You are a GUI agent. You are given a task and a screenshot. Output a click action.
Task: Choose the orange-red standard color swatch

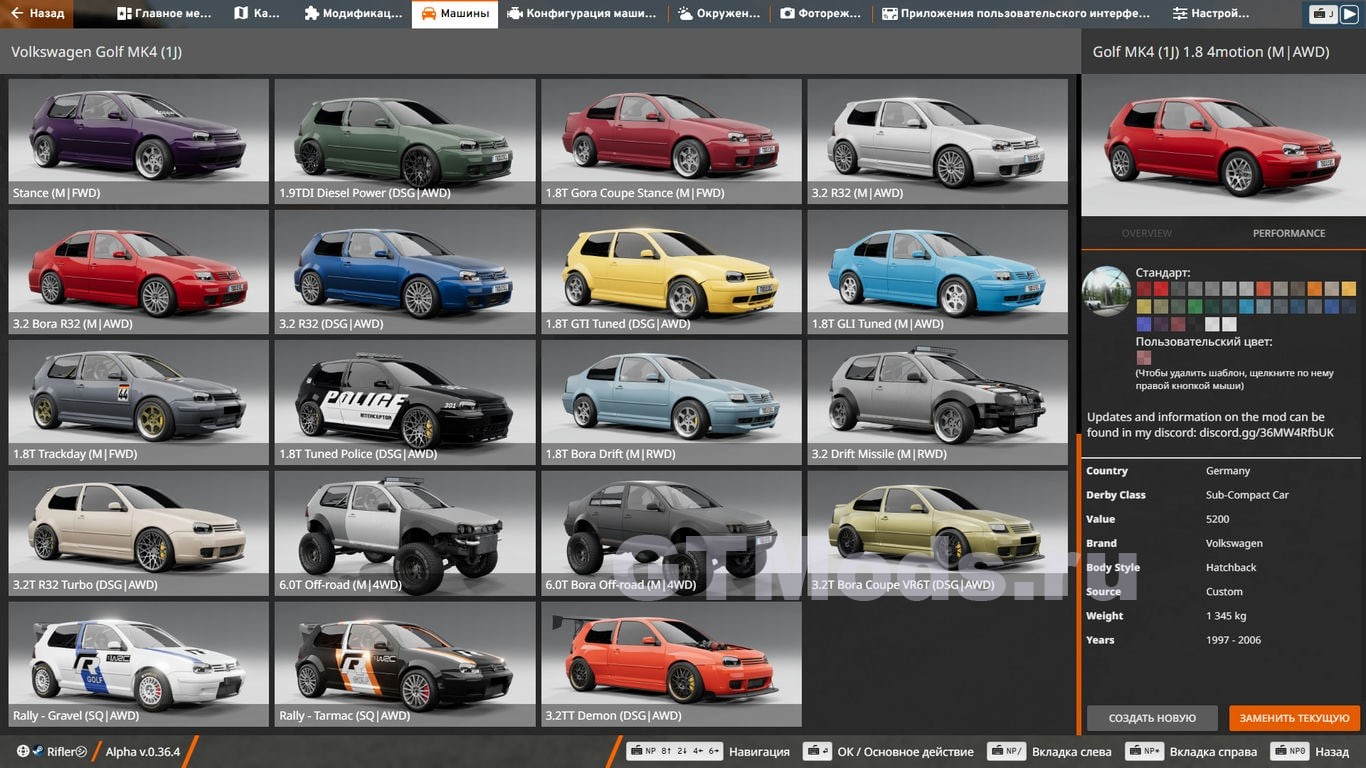click(1264, 289)
